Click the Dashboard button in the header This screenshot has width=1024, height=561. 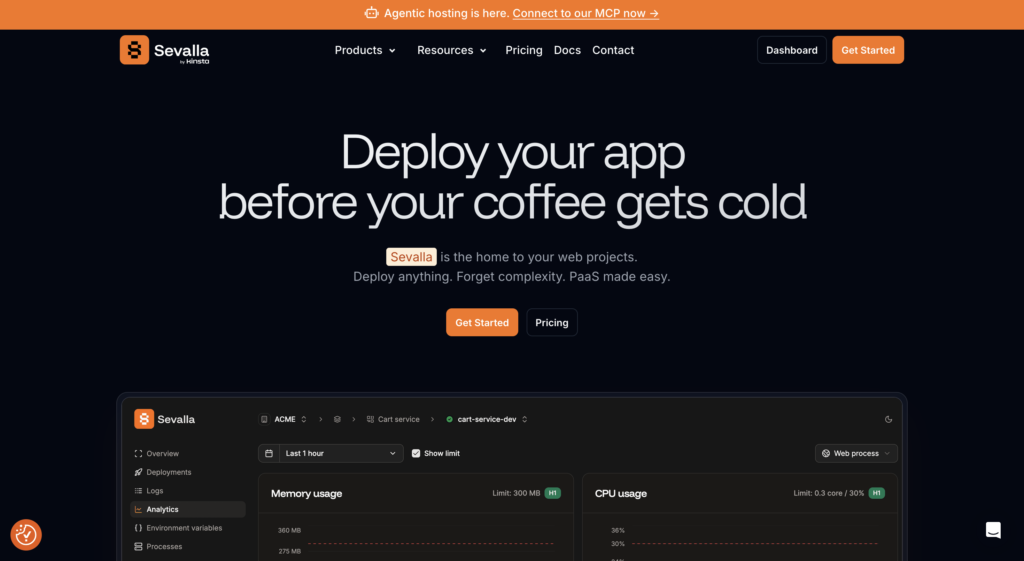pyautogui.click(x=792, y=50)
